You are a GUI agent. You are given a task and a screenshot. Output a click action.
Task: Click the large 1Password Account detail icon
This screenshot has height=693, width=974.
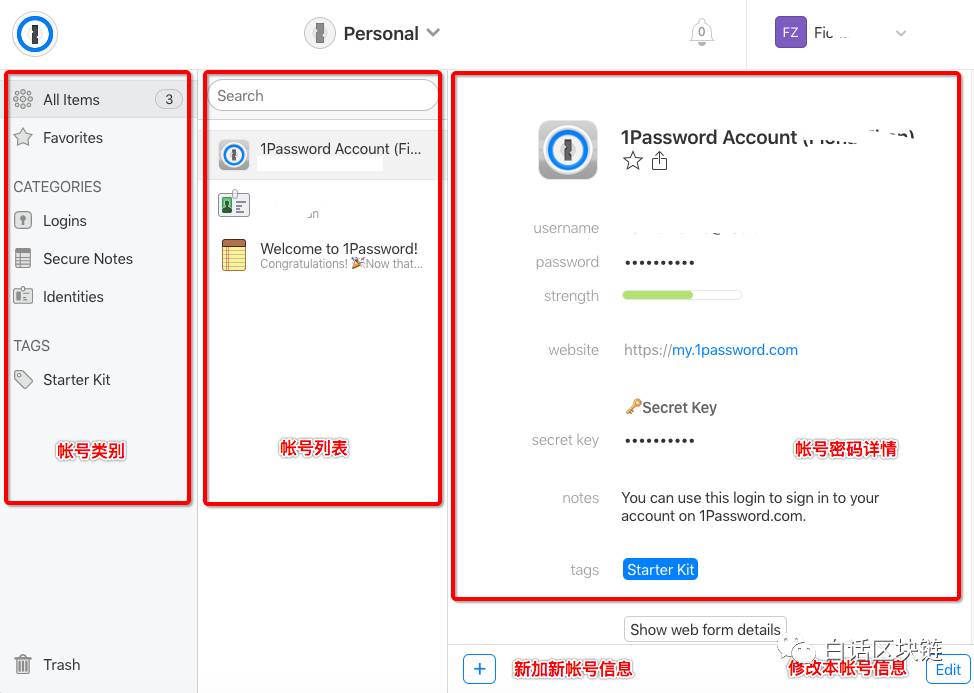point(568,150)
